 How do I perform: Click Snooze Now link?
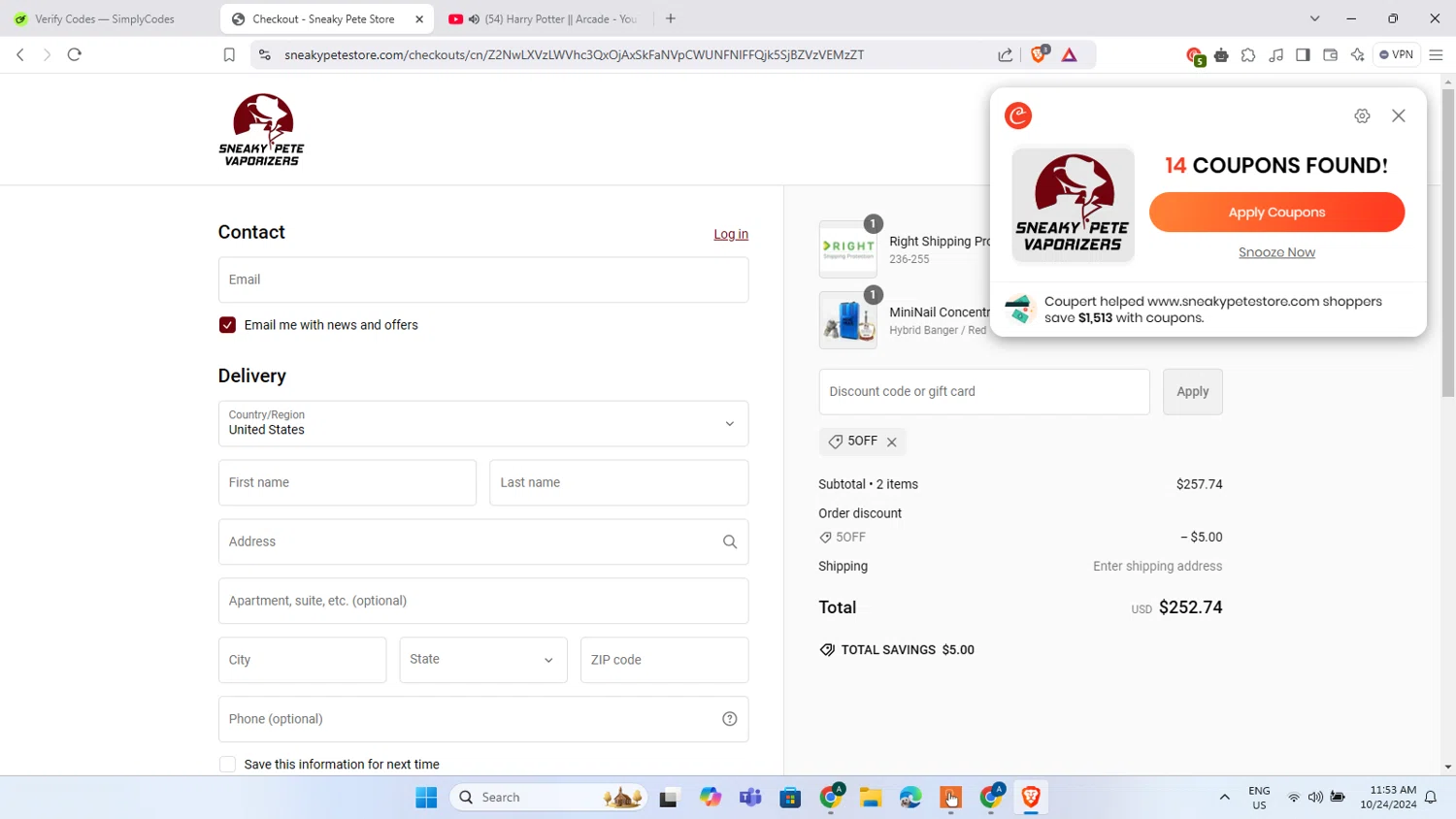click(x=1276, y=252)
